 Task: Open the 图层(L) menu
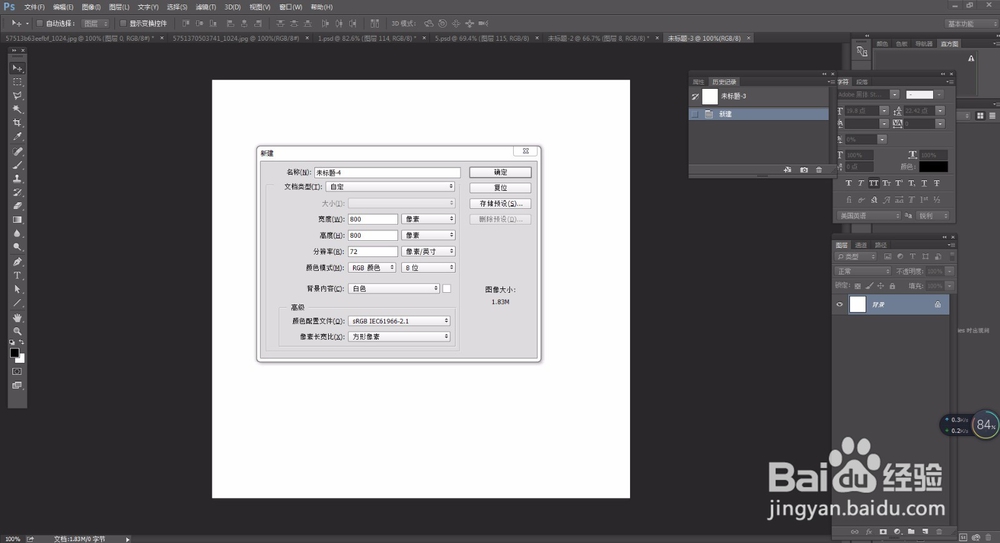pos(119,7)
